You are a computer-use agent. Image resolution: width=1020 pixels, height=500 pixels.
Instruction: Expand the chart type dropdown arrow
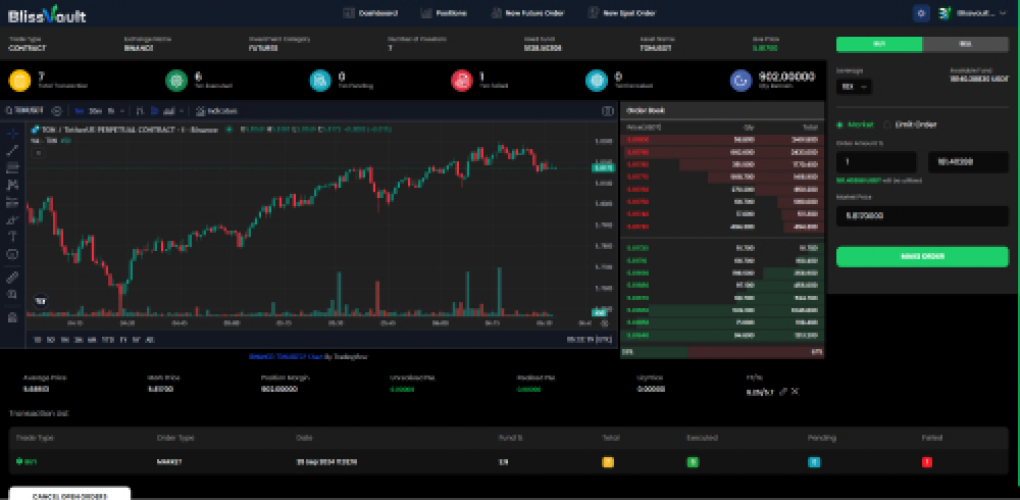pos(181,111)
